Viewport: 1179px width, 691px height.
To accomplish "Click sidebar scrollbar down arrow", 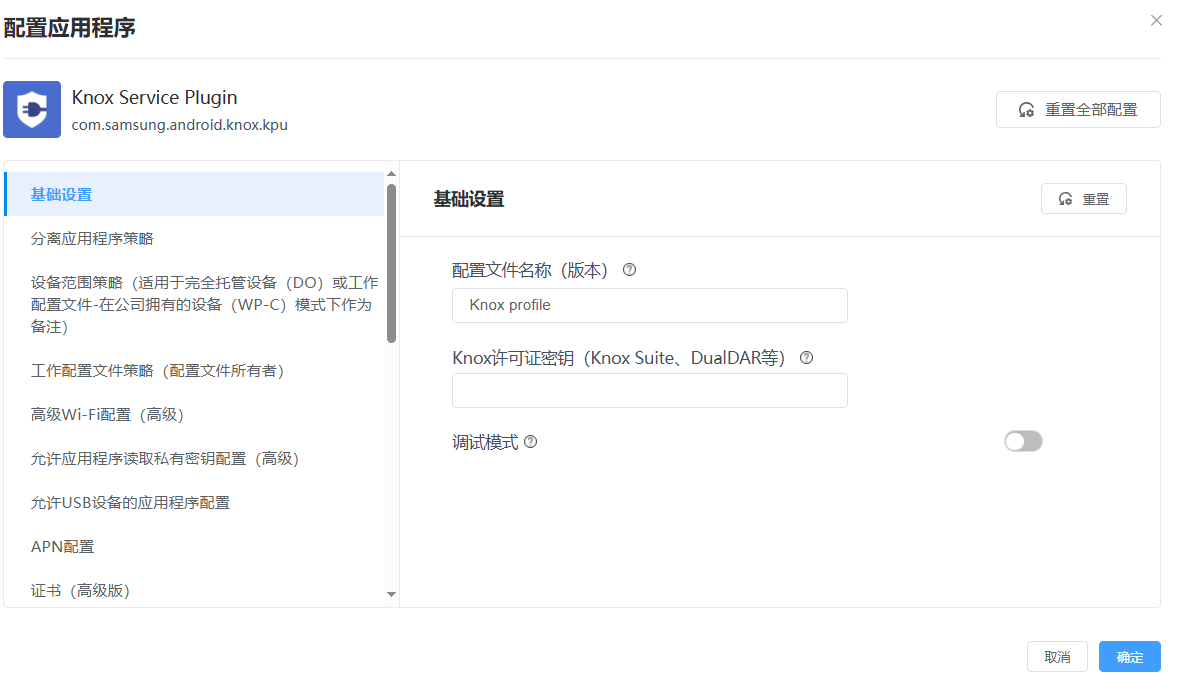I will coord(391,594).
